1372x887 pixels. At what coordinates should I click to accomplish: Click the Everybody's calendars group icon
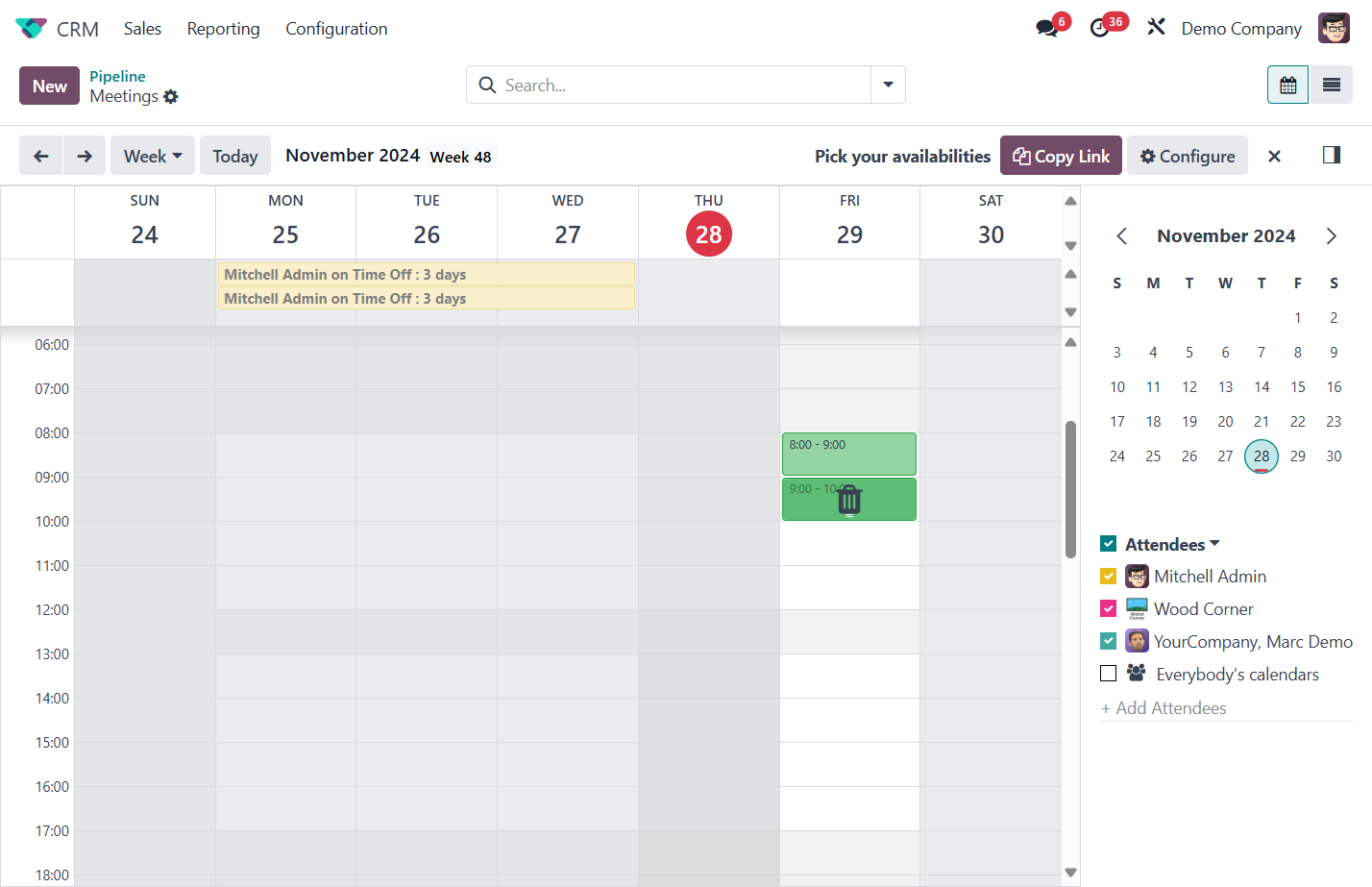(x=1136, y=673)
